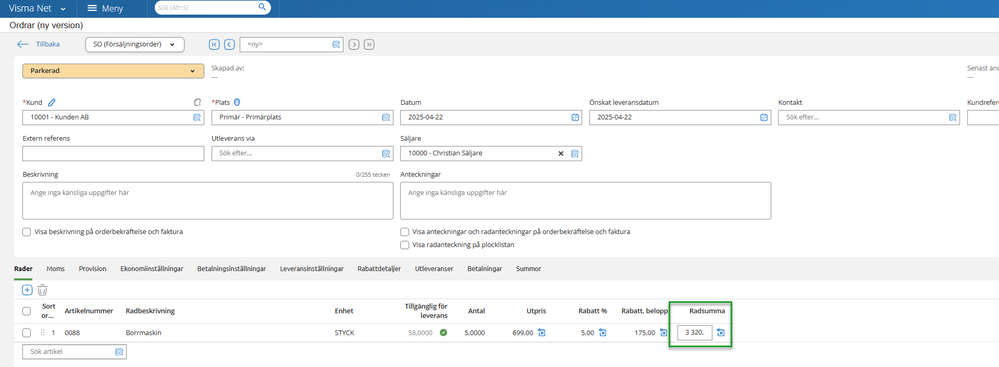Screen dimensions: 999x367
Task: Open the Rabattdetaljer tab
Action: tap(379, 269)
